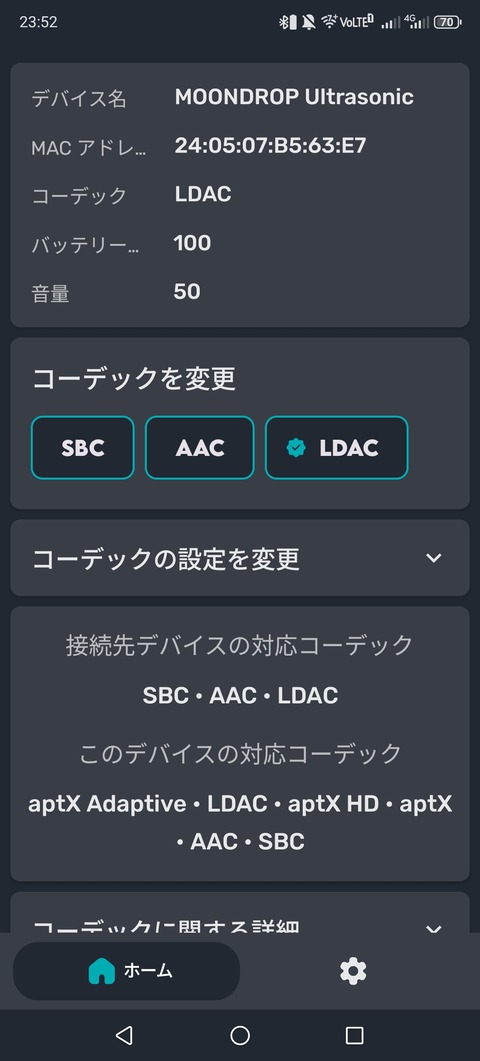Tap the Android back triangle button
Screen dimensions: 480x1061
(123, 1035)
